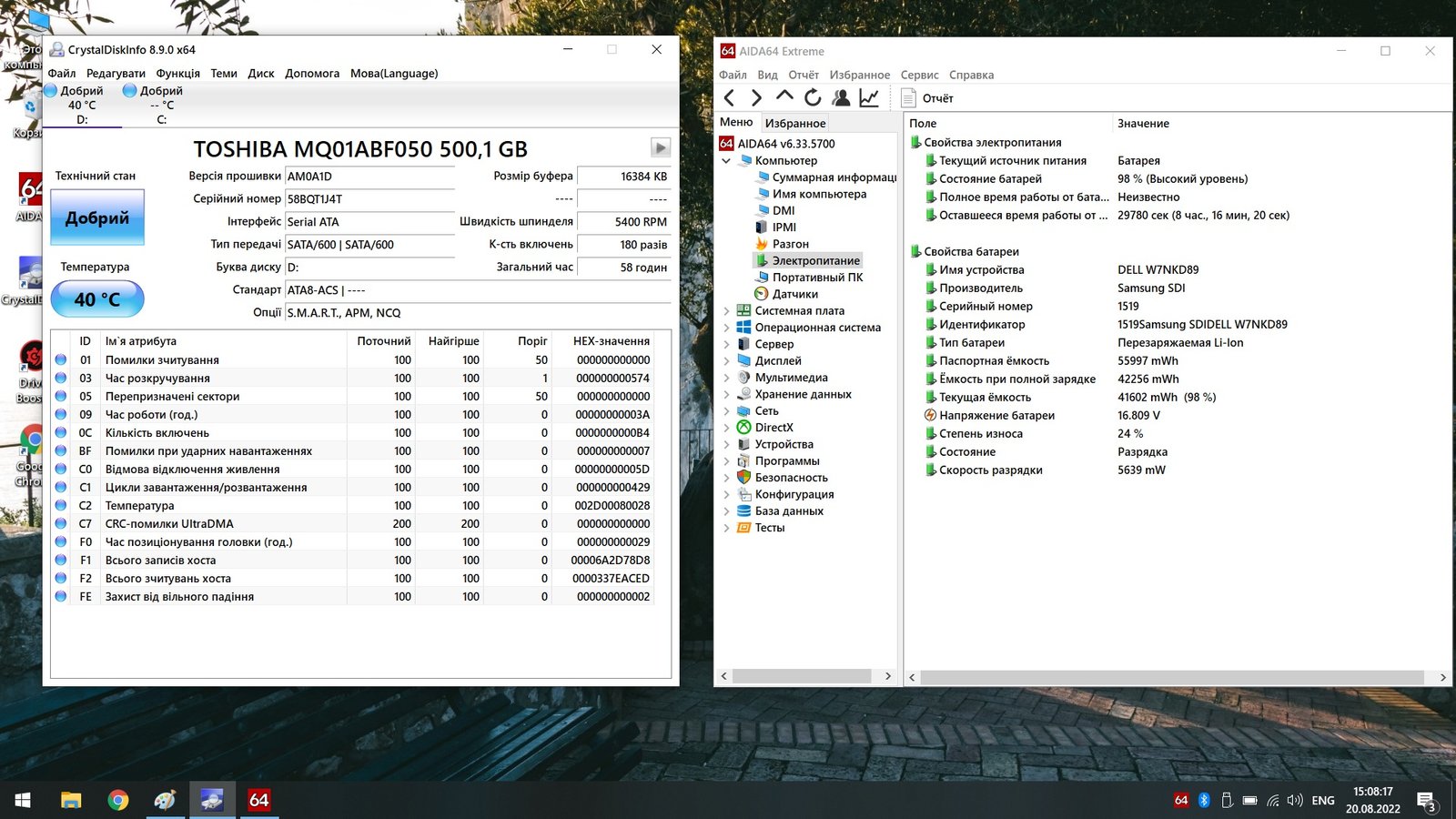Switch to the Избранное tab

pos(795,123)
